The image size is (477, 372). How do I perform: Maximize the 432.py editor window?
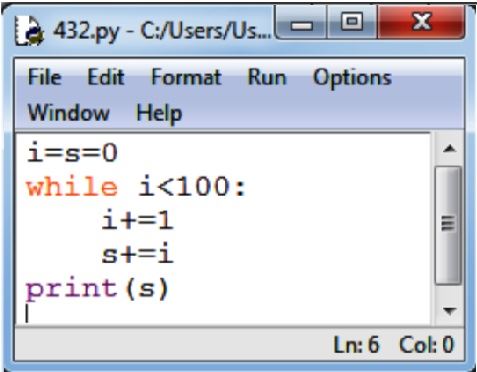(352, 23)
